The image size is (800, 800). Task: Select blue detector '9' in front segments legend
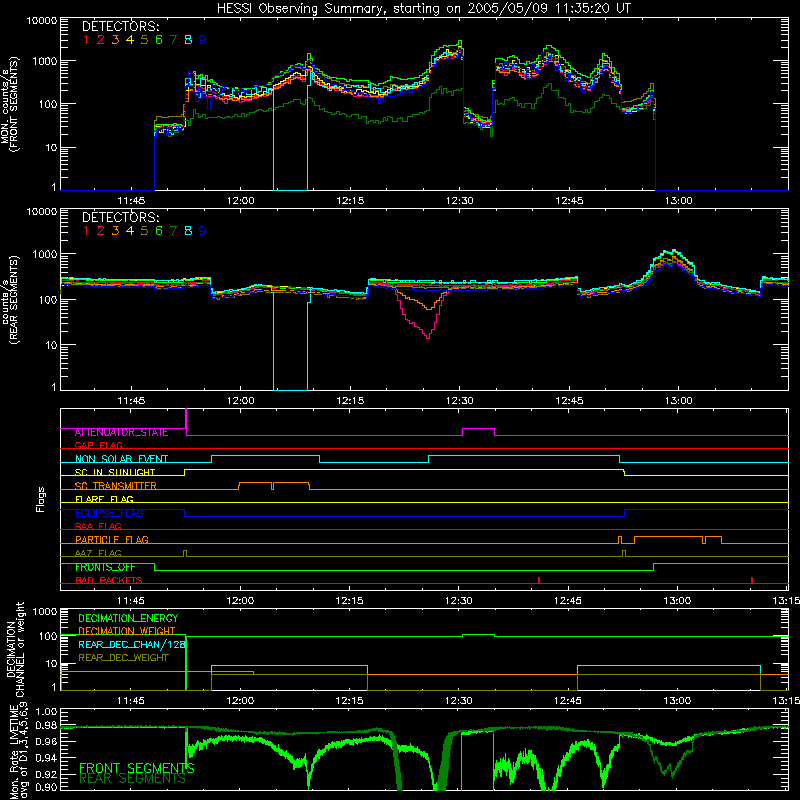point(203,40)
